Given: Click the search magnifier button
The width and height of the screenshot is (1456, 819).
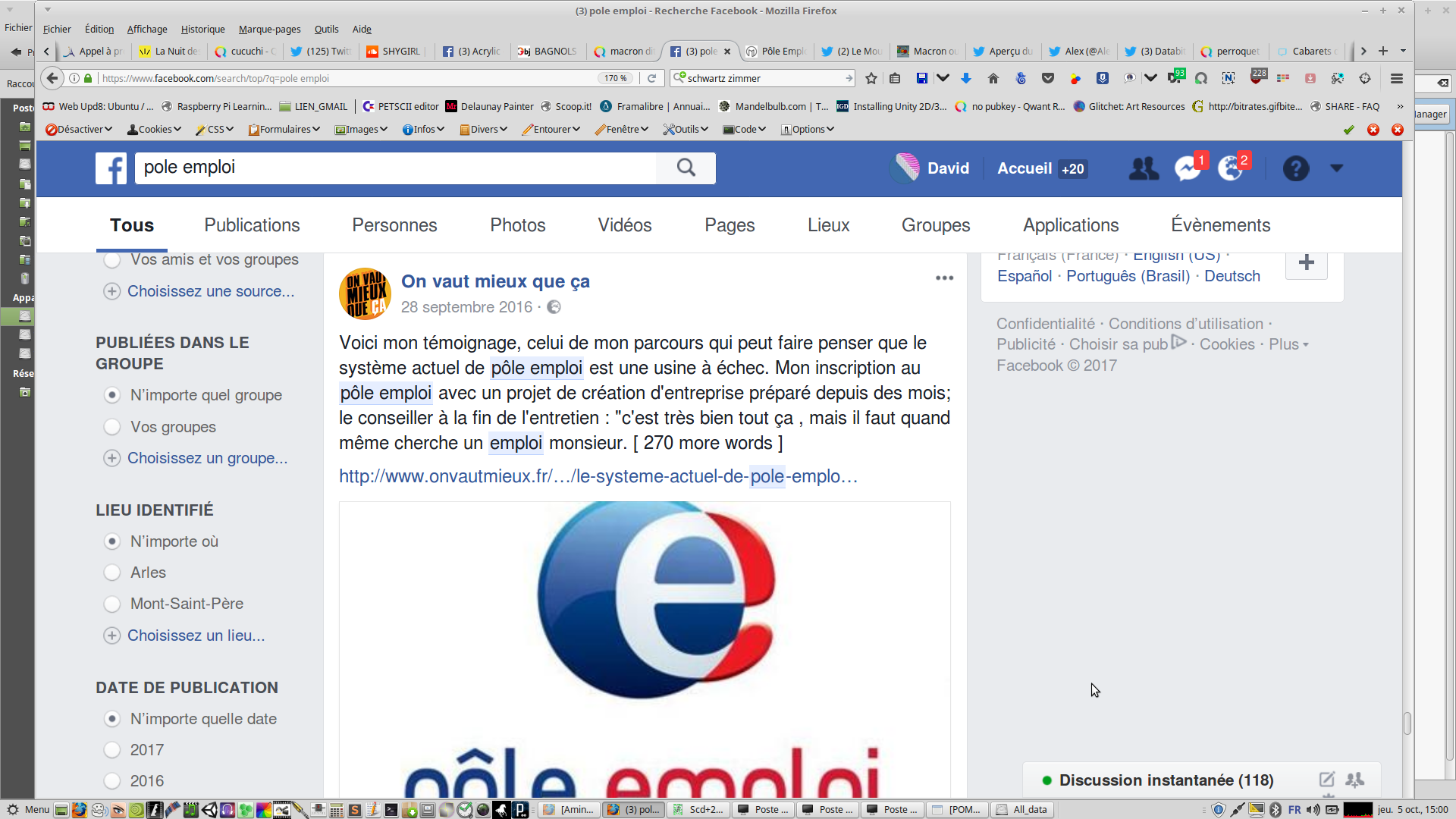Looking at the screenshot, I should 686,168.
